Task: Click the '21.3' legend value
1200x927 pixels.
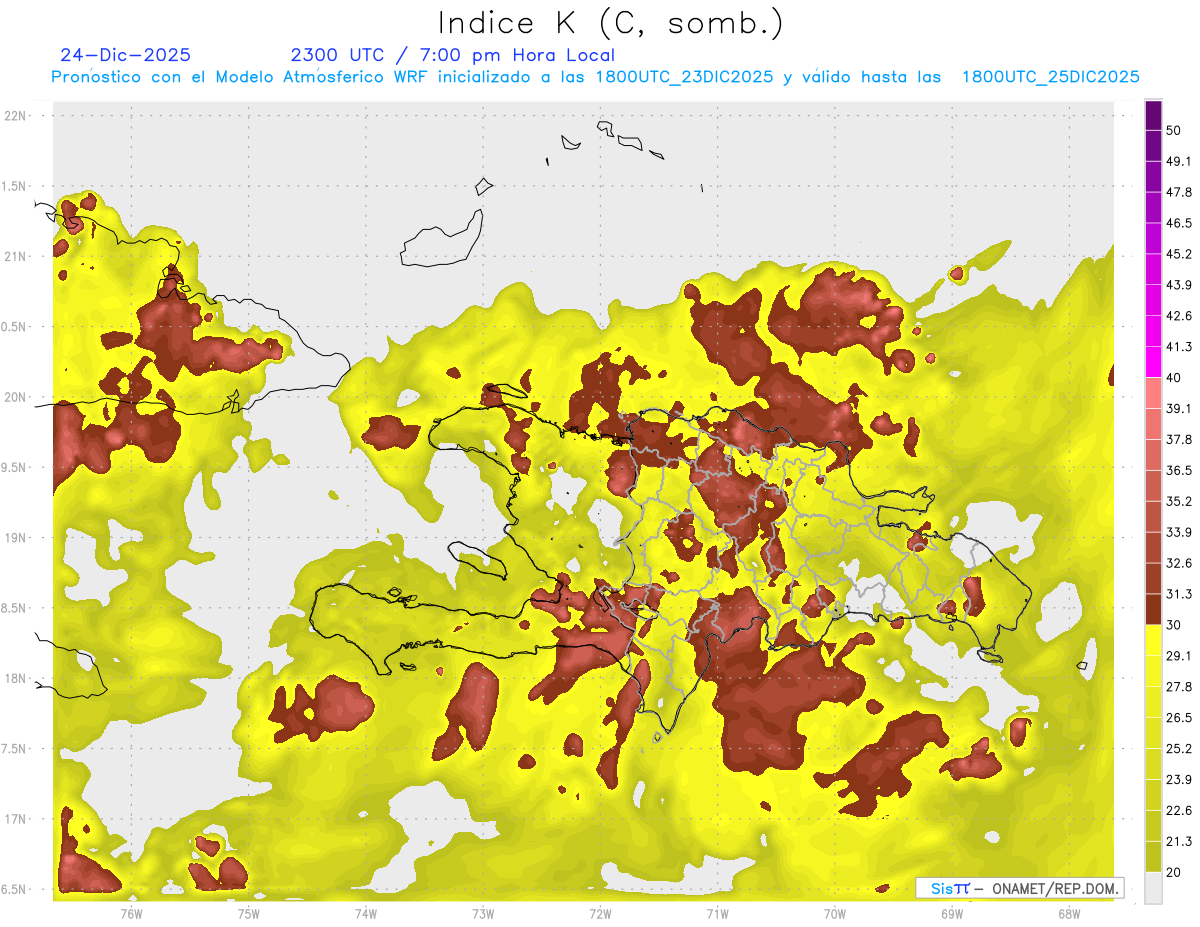Action: tap(1178, 841)
